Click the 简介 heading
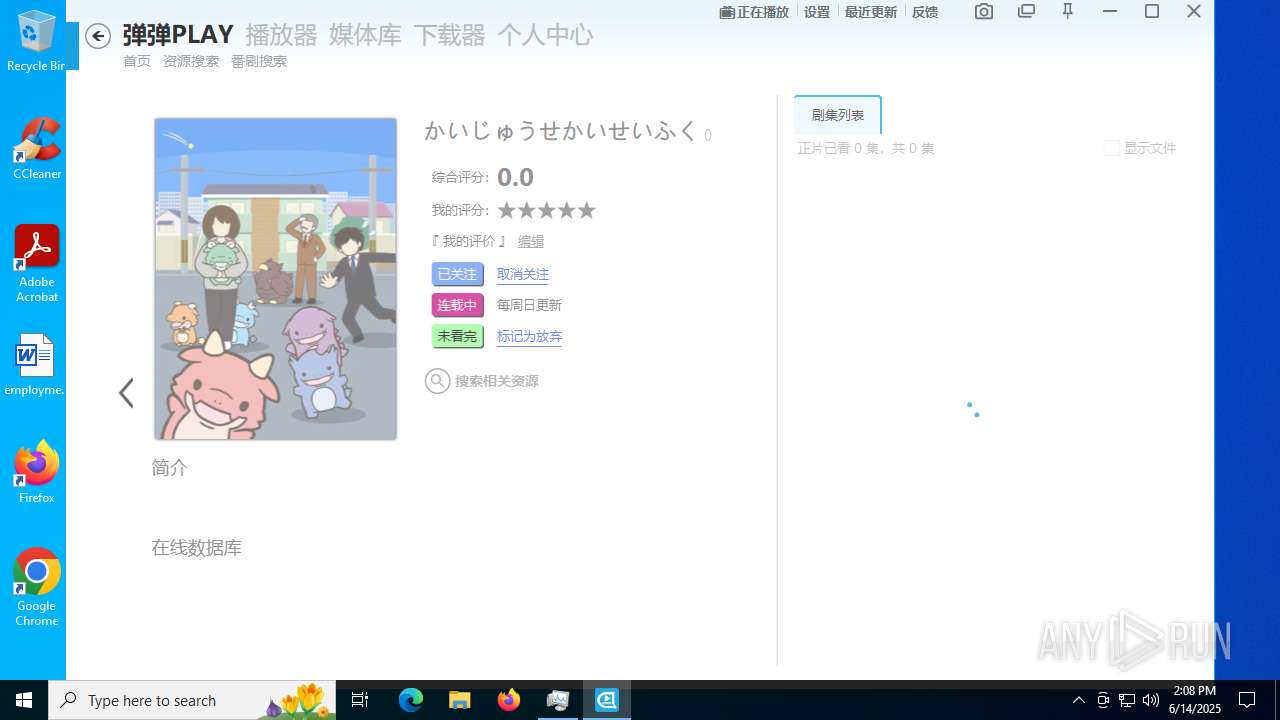 (x=170, y=468)
